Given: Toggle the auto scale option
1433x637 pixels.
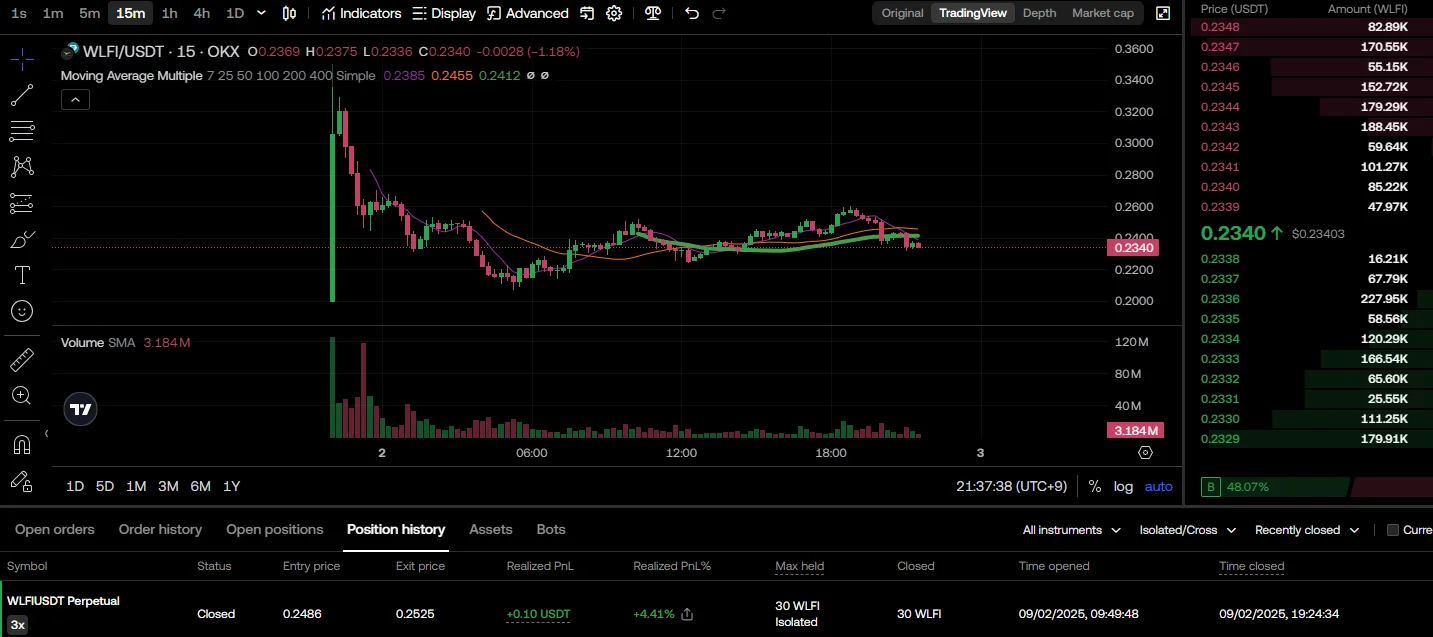Looking at the screenshot, I should (1159, 486).
